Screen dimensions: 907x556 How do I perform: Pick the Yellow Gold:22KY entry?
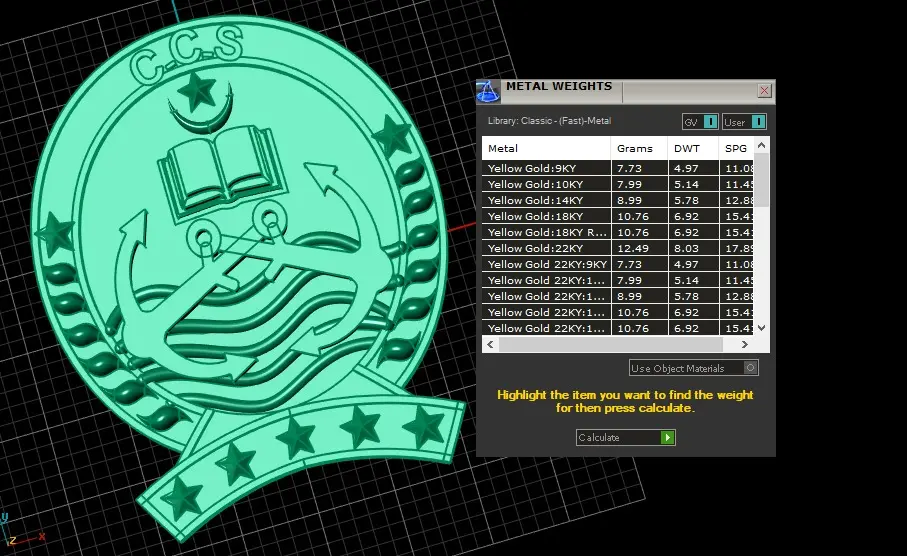tap(617, 248)
